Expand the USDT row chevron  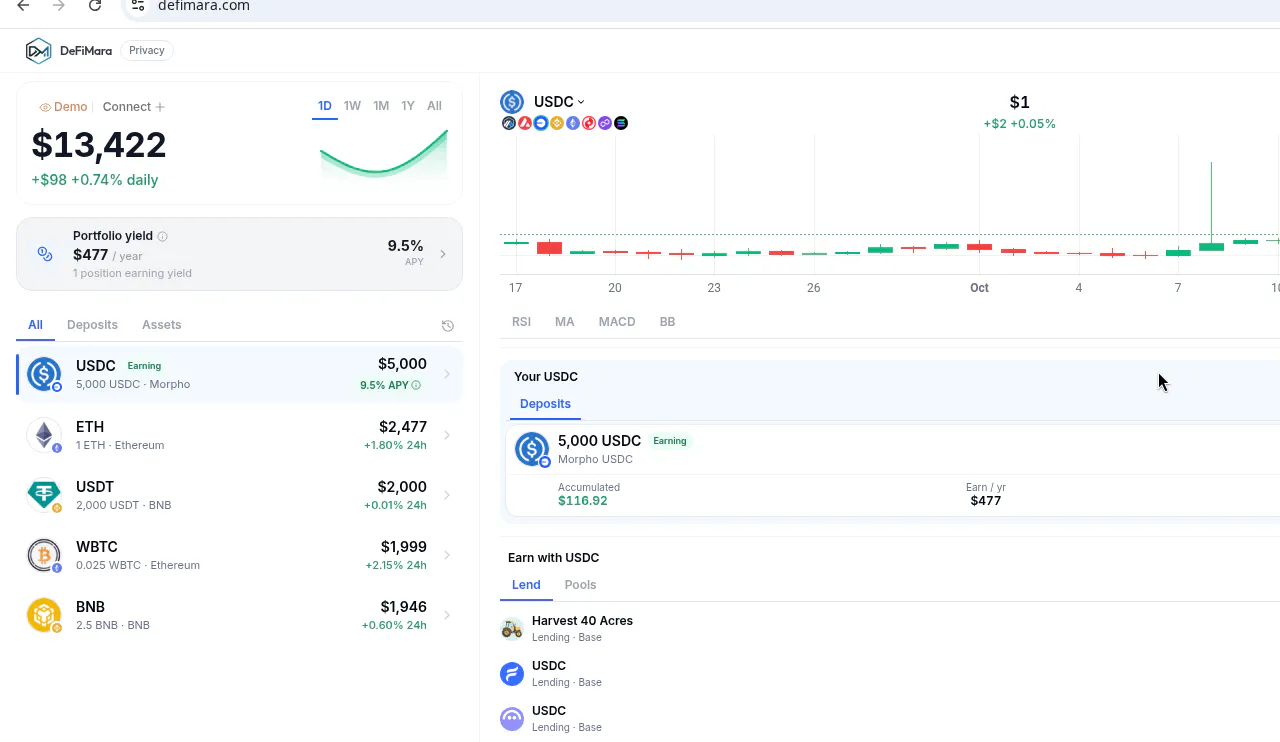pos(447,495)
